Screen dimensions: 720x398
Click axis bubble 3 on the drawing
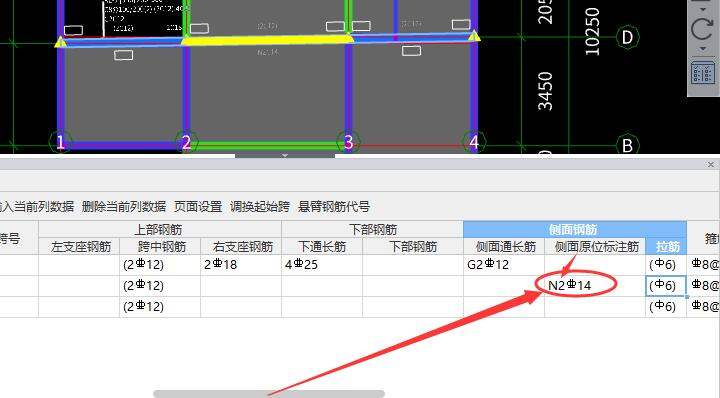click(x=349, y=142)
